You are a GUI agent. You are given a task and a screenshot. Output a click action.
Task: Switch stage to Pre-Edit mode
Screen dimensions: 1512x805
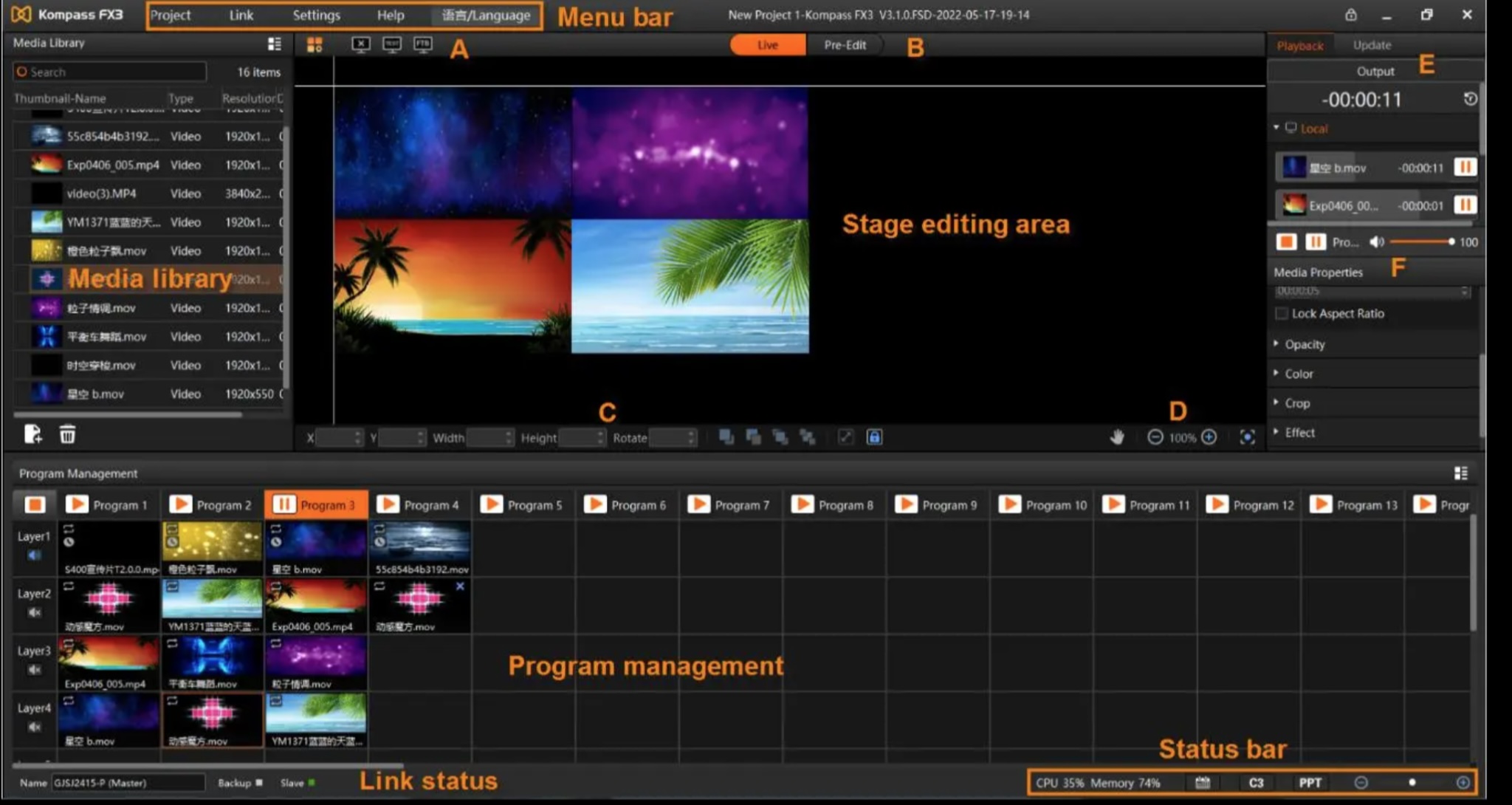(845, 45)
